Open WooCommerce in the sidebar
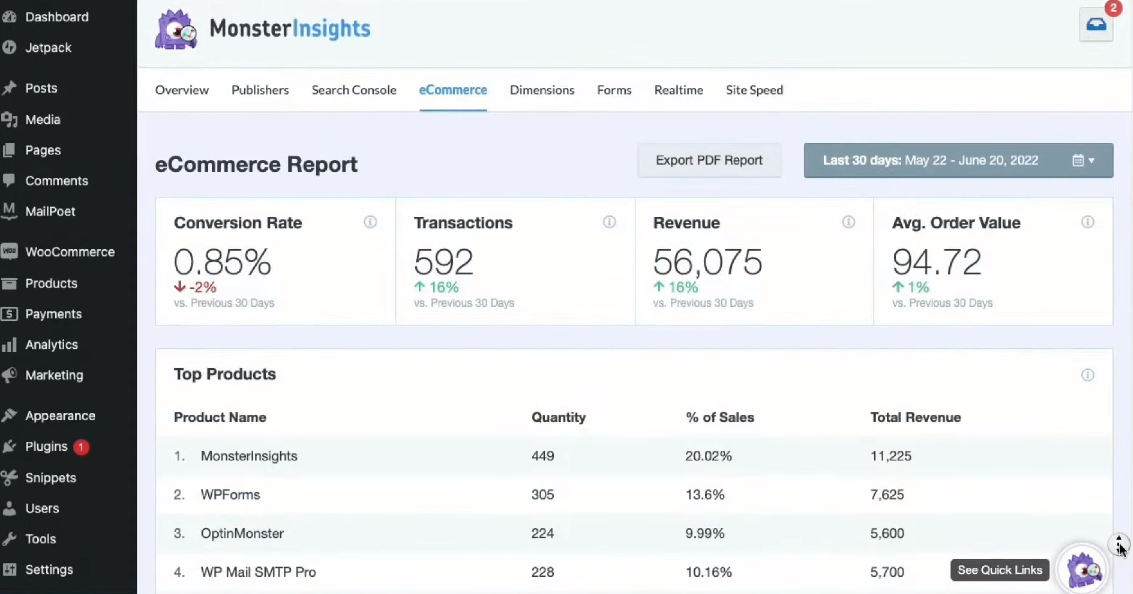1133x594 pixels. coord(69,252)
